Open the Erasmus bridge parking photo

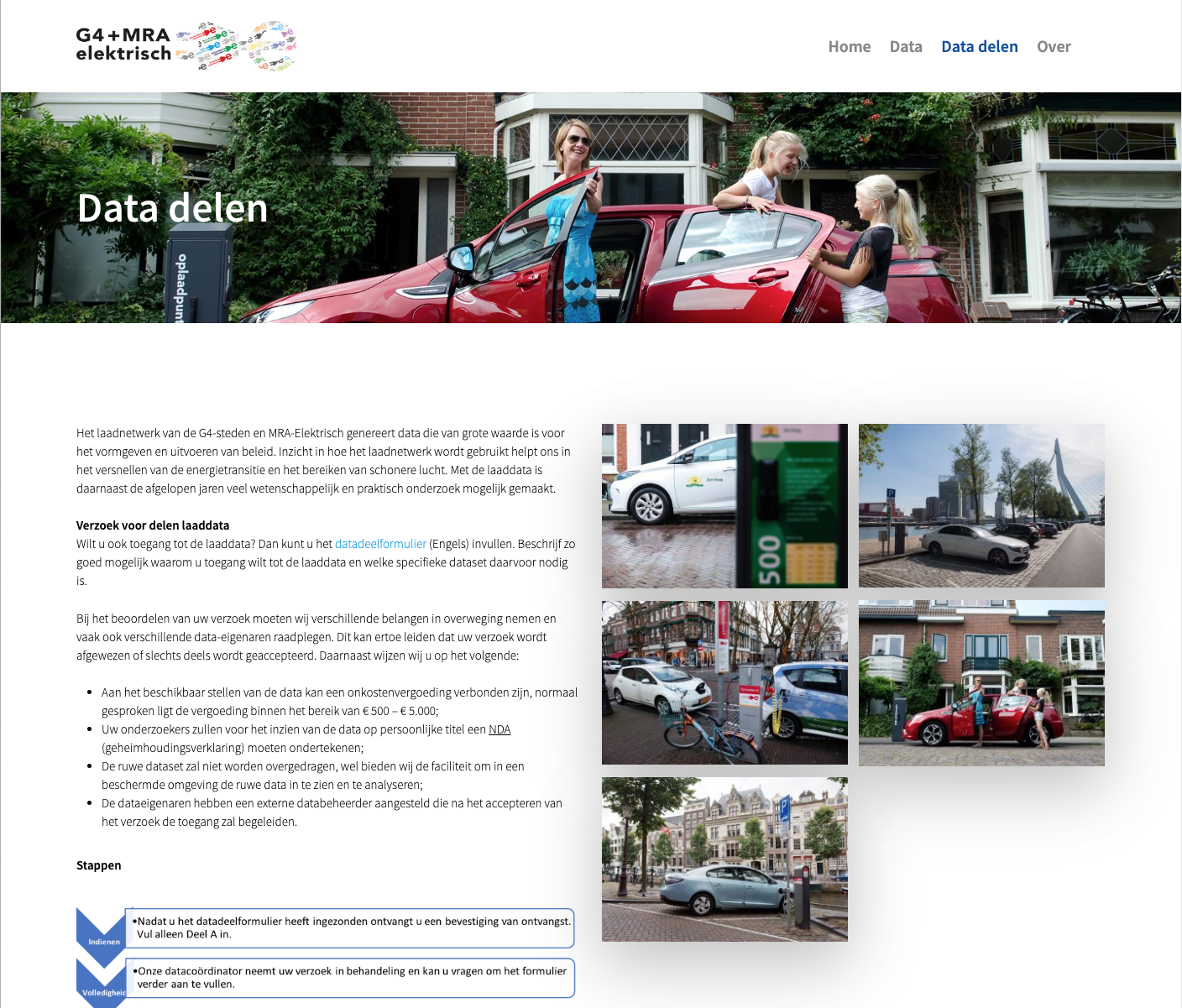click(x=981, y=505)
